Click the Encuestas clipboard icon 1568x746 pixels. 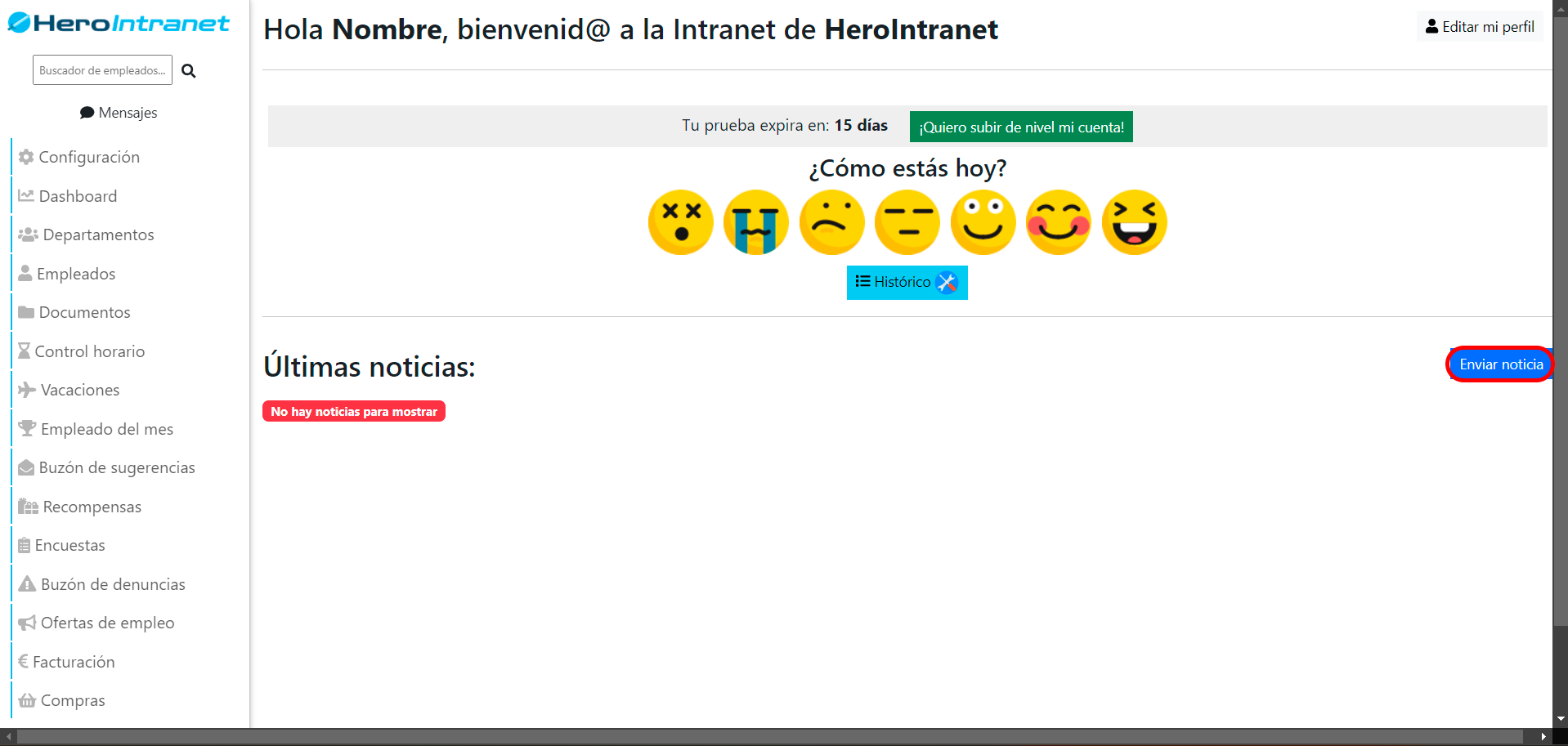pos(25,545)
